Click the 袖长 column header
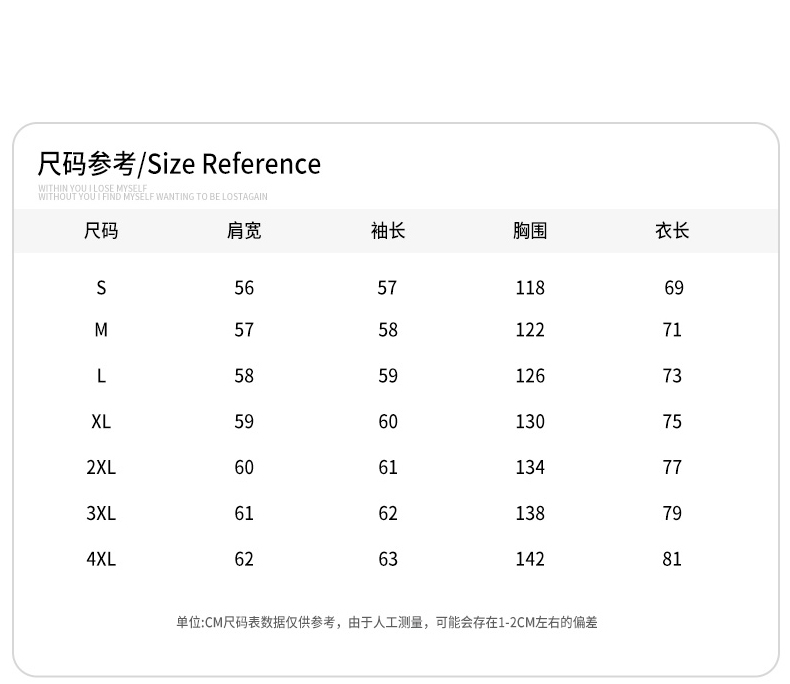The width and height of the screenshot is (790, 684). (x=388, y=231)
